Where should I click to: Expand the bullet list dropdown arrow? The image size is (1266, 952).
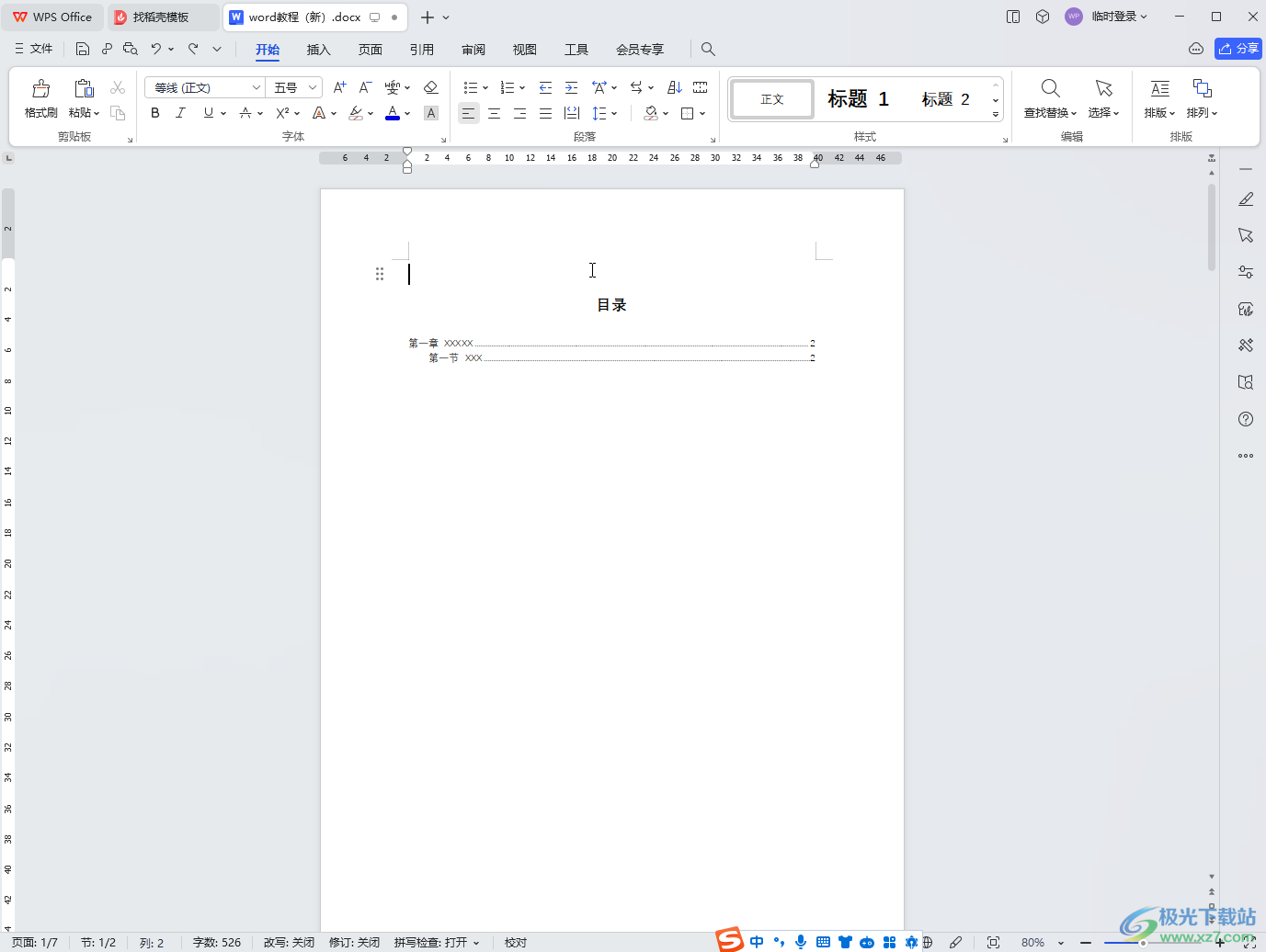(x=485, y=88)
